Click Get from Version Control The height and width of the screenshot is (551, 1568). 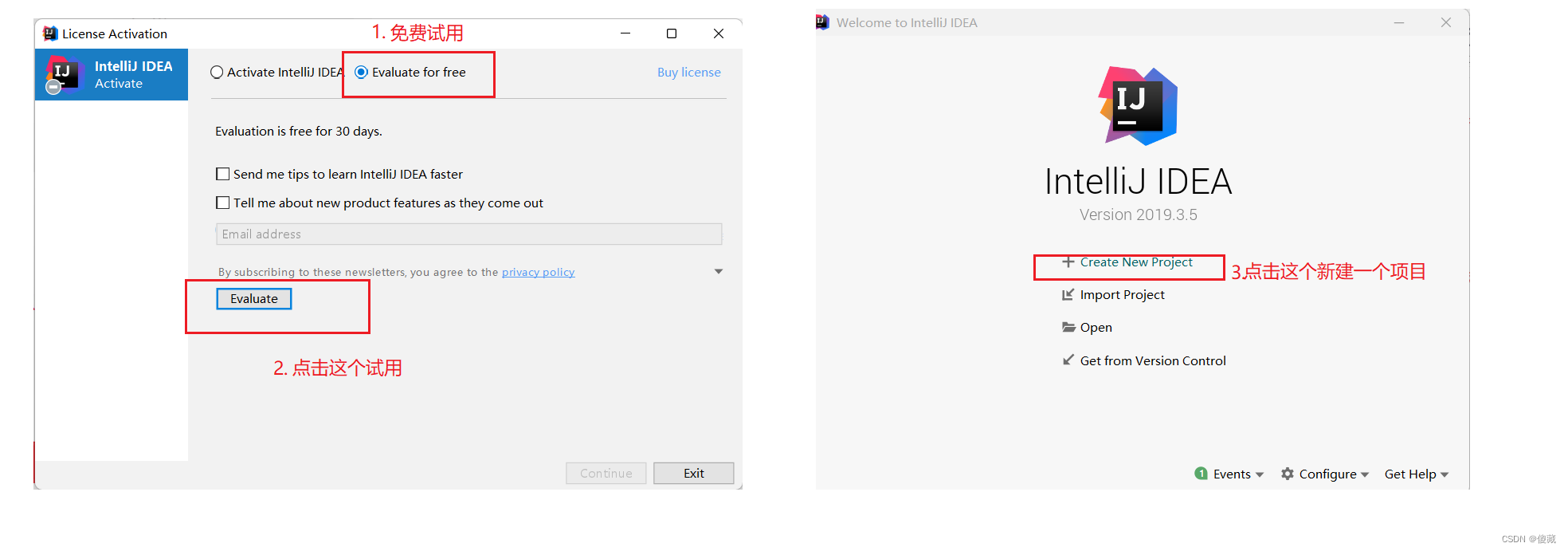[x=1153, y=361]
